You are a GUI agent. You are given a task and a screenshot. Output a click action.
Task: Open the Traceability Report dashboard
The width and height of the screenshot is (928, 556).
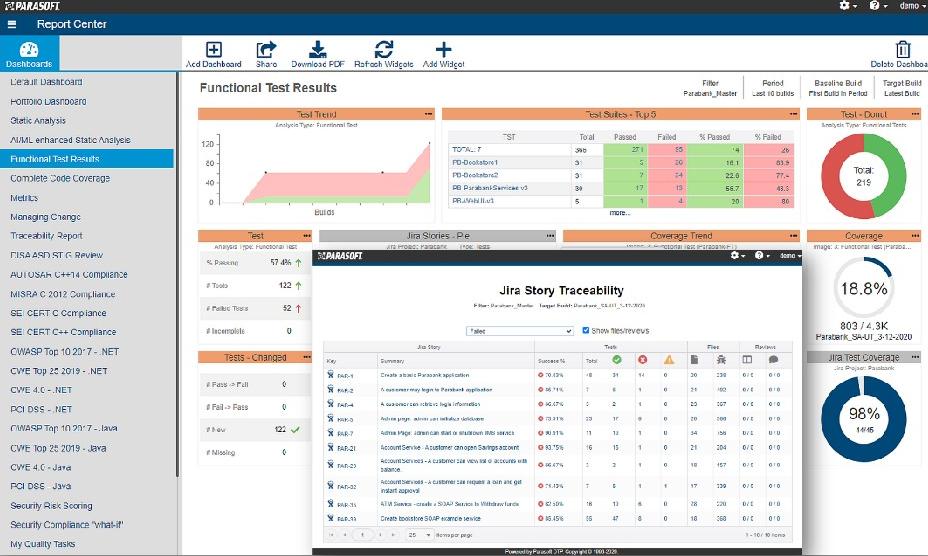[46, 236]
